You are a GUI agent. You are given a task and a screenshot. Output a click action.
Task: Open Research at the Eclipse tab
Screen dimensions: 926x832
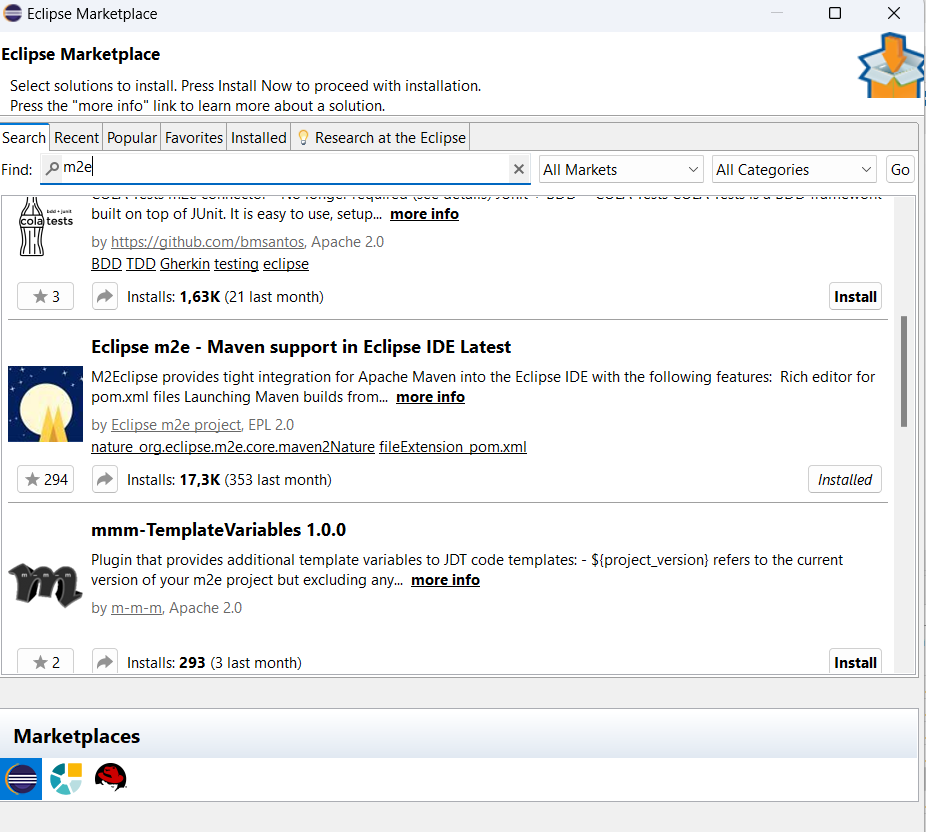[x=380, y=138]
